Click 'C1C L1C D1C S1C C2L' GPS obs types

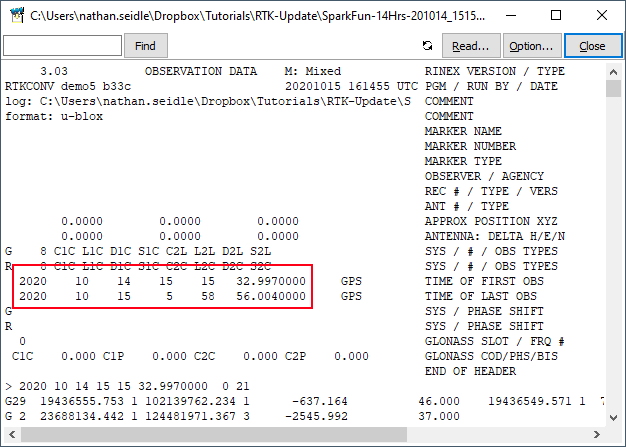pos(121,251)
